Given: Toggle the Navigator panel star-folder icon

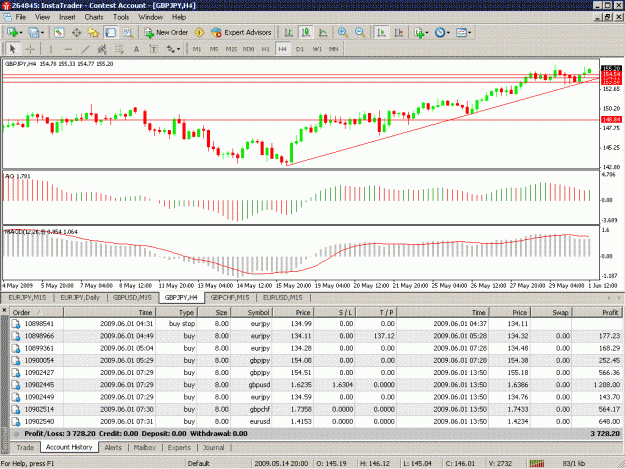Looking at the screenshot, I should (93, 33).
